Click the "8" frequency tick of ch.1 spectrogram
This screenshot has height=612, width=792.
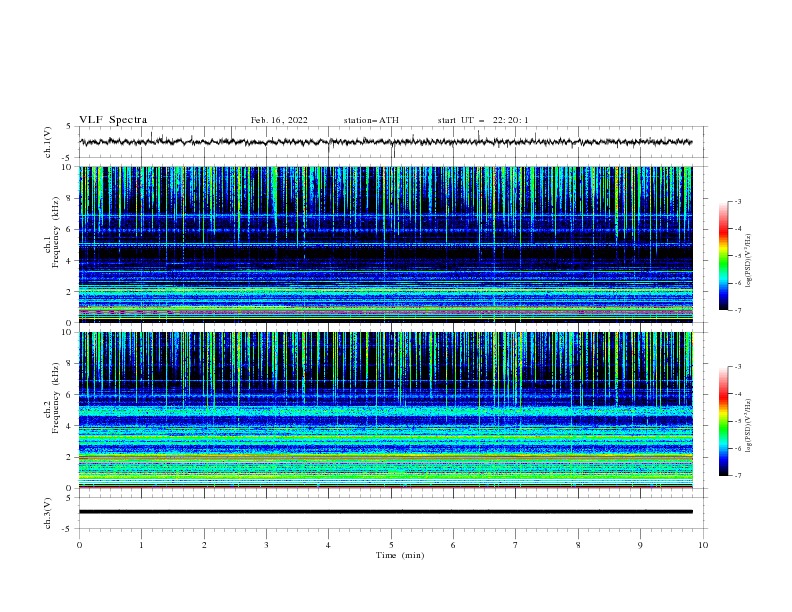click(69, 198)
